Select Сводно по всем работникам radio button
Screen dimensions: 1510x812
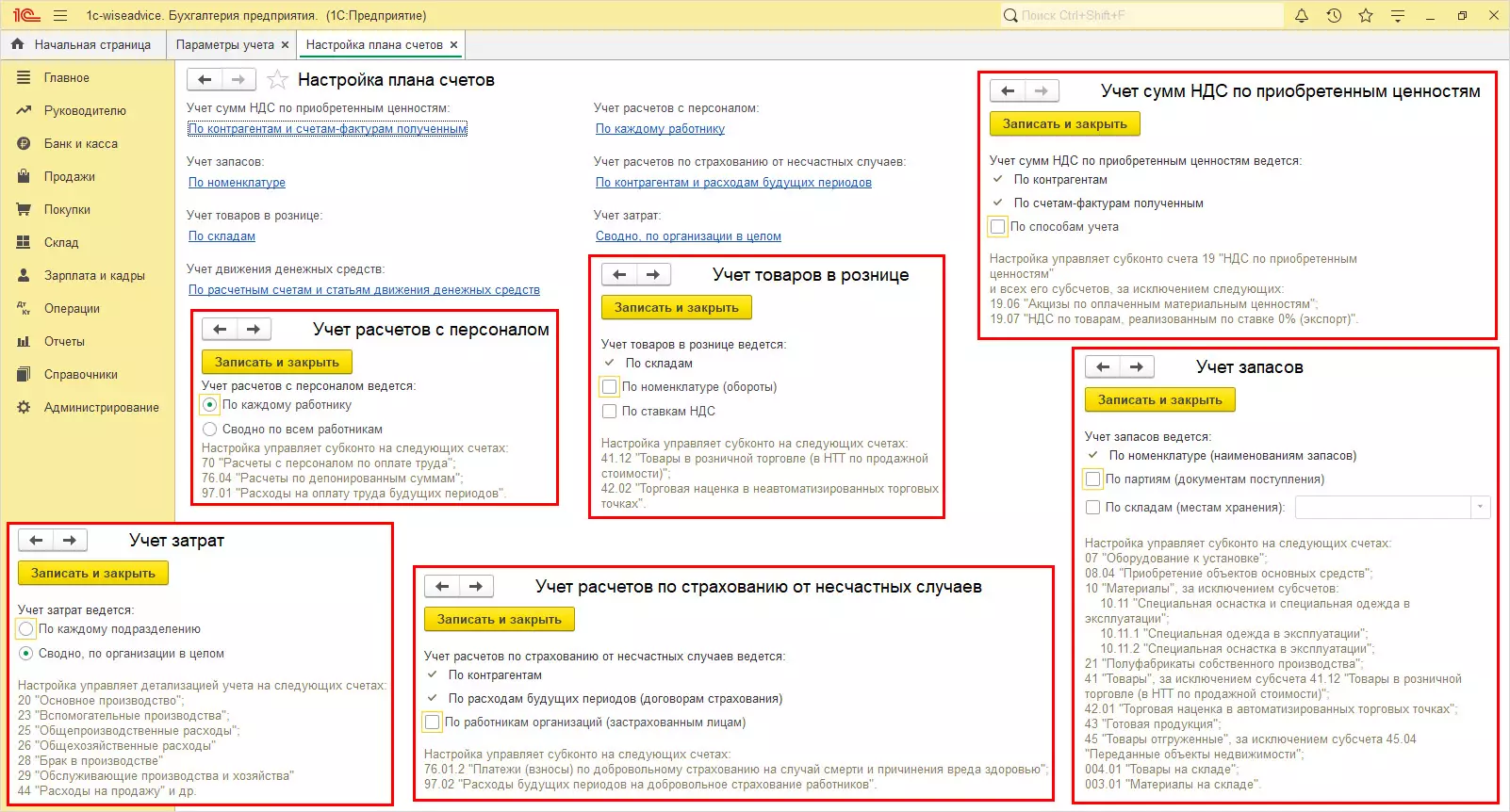209,429
